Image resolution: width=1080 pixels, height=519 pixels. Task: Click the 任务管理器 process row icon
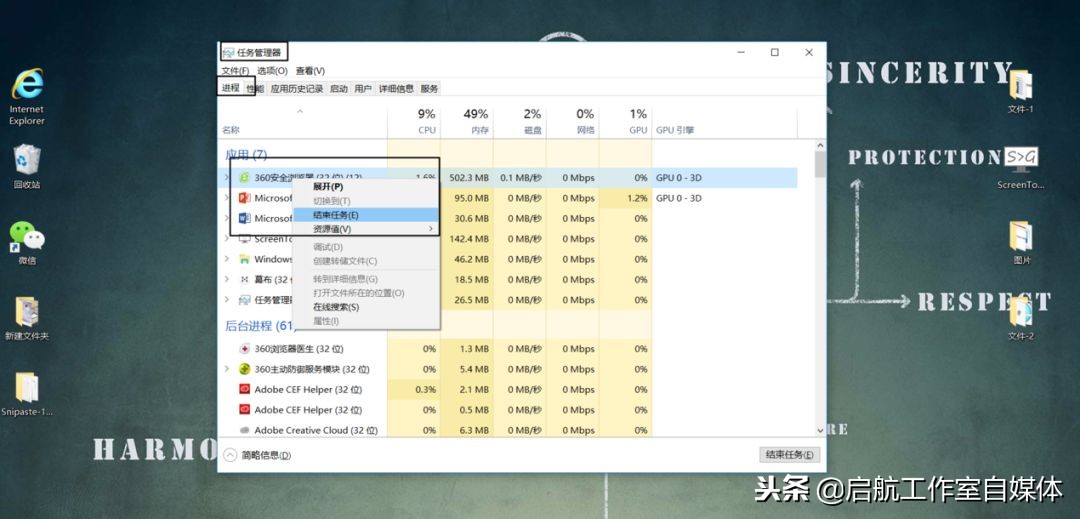pos(244,300)
